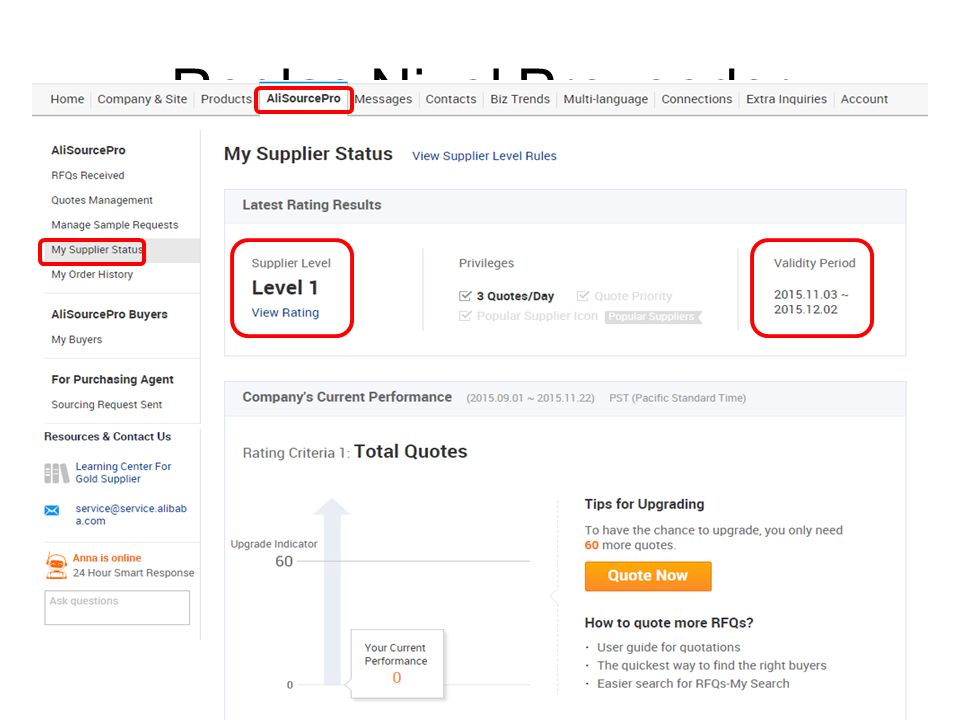Click the Quote Now button

pyautogui.click(x=648, y=576)
